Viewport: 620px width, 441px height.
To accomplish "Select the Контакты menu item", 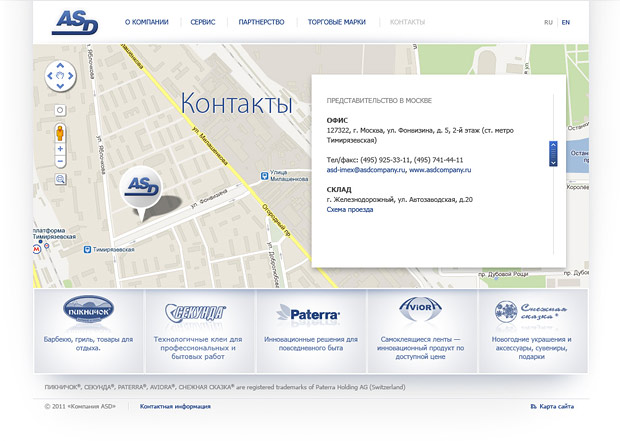I will tap(408, 22).
